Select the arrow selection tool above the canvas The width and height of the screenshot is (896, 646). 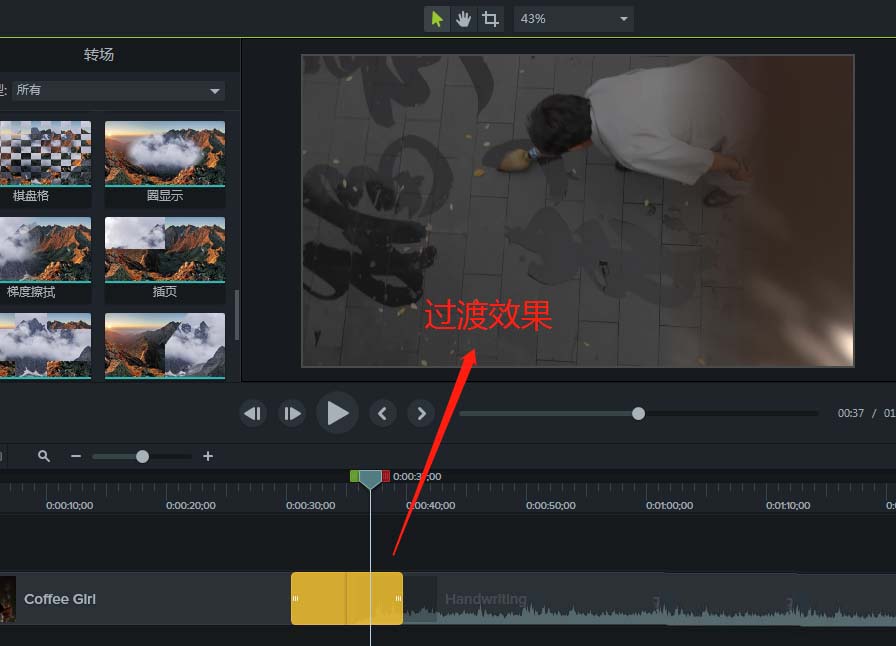tap(435, 18)
